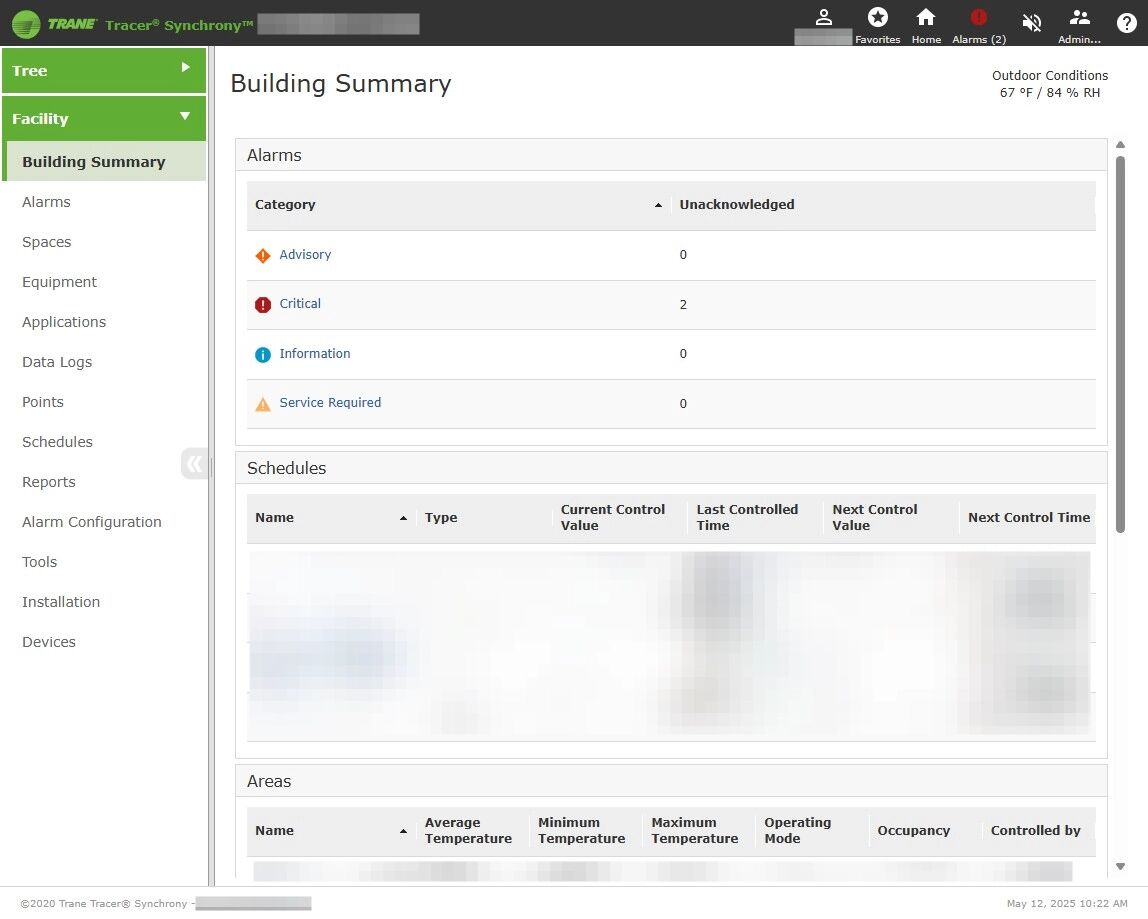
Task: Open Spaces page
Action: tap(47, 242)
